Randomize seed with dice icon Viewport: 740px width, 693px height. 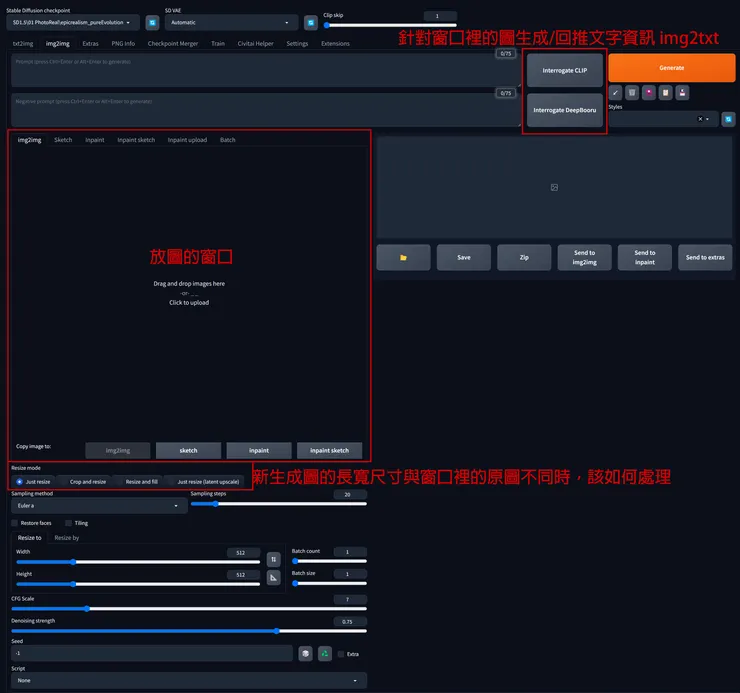point(305,654)
